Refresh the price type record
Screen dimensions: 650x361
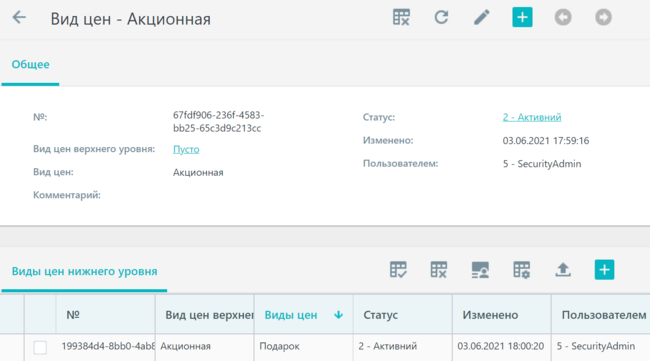click(x=441, y=17)
